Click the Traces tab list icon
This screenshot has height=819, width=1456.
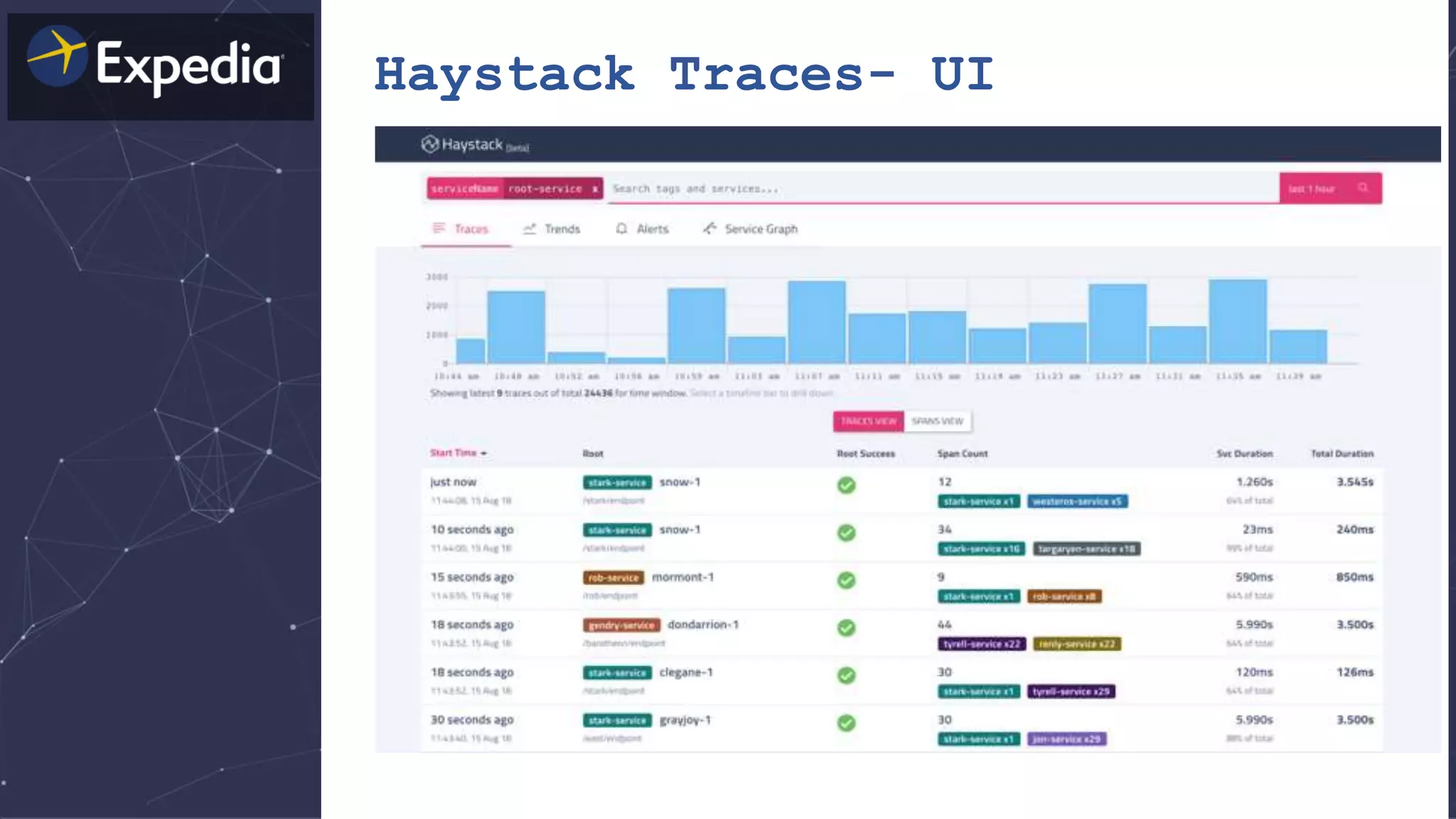(x=439, y=228)
